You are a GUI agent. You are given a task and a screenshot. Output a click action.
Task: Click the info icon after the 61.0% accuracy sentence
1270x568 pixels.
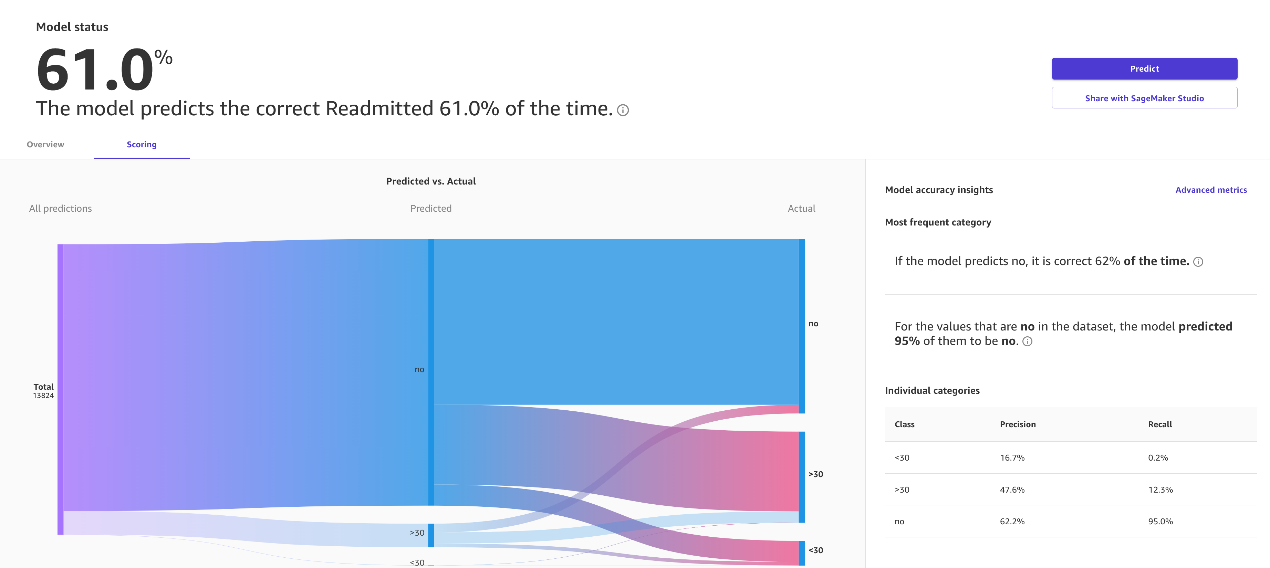coord(623,110)
